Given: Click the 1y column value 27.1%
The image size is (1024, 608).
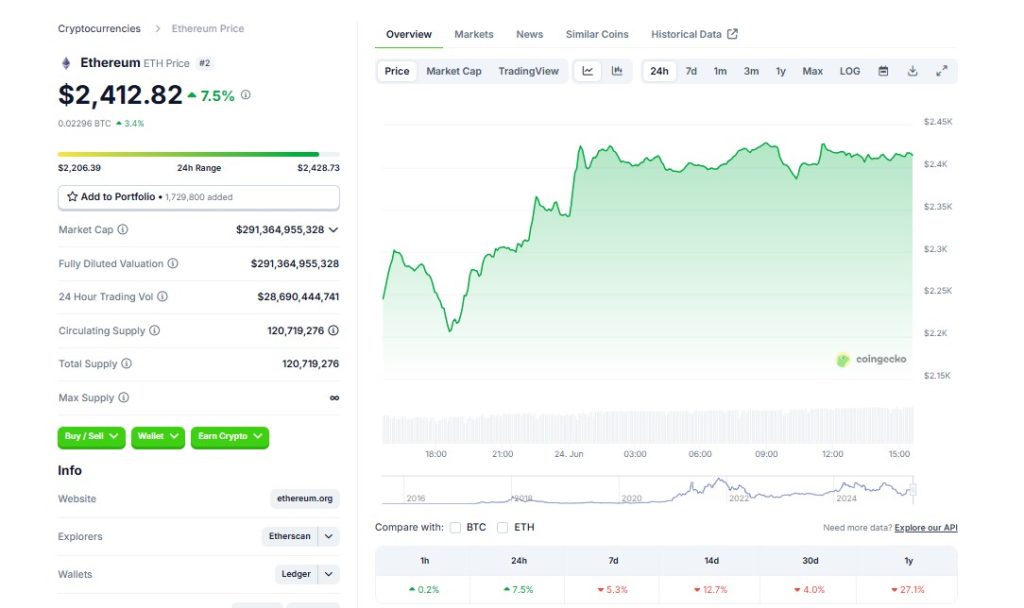Looking at the screenshot, I should point(908,589).
